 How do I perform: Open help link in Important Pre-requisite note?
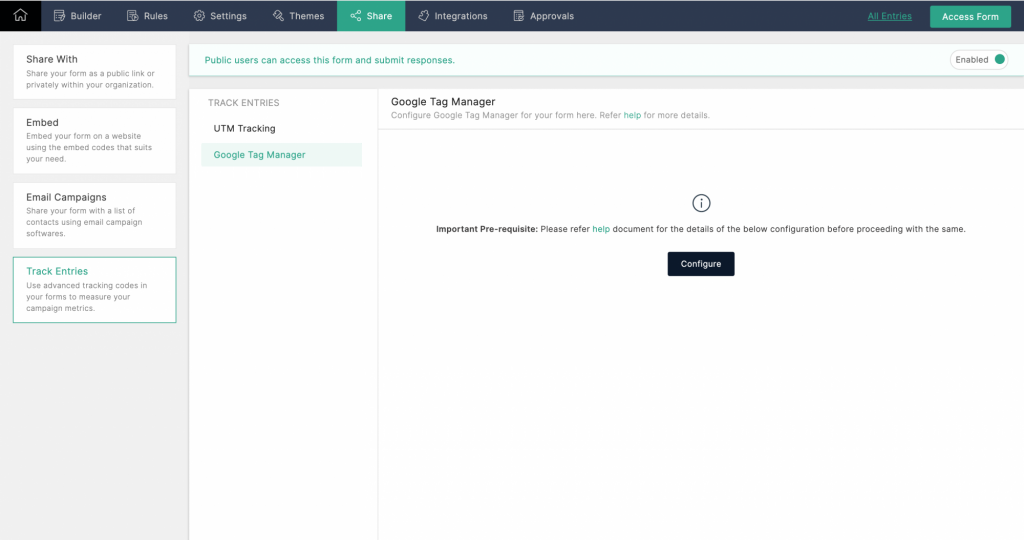tap(601, 229)
